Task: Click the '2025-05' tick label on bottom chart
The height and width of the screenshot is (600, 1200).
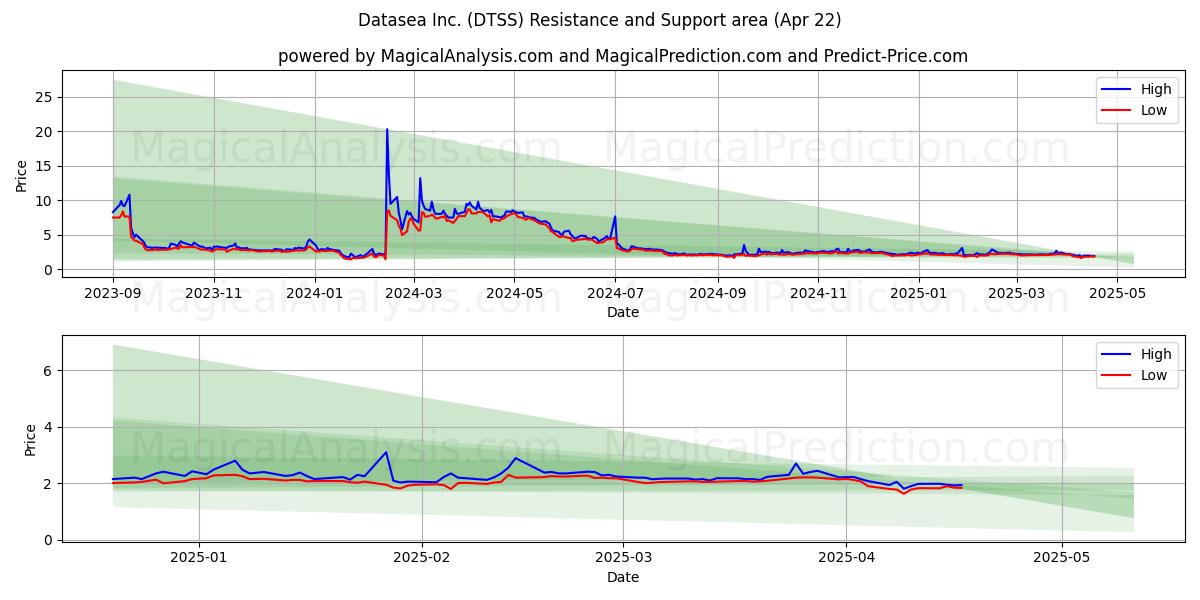Action: [x=1061, y=558]
